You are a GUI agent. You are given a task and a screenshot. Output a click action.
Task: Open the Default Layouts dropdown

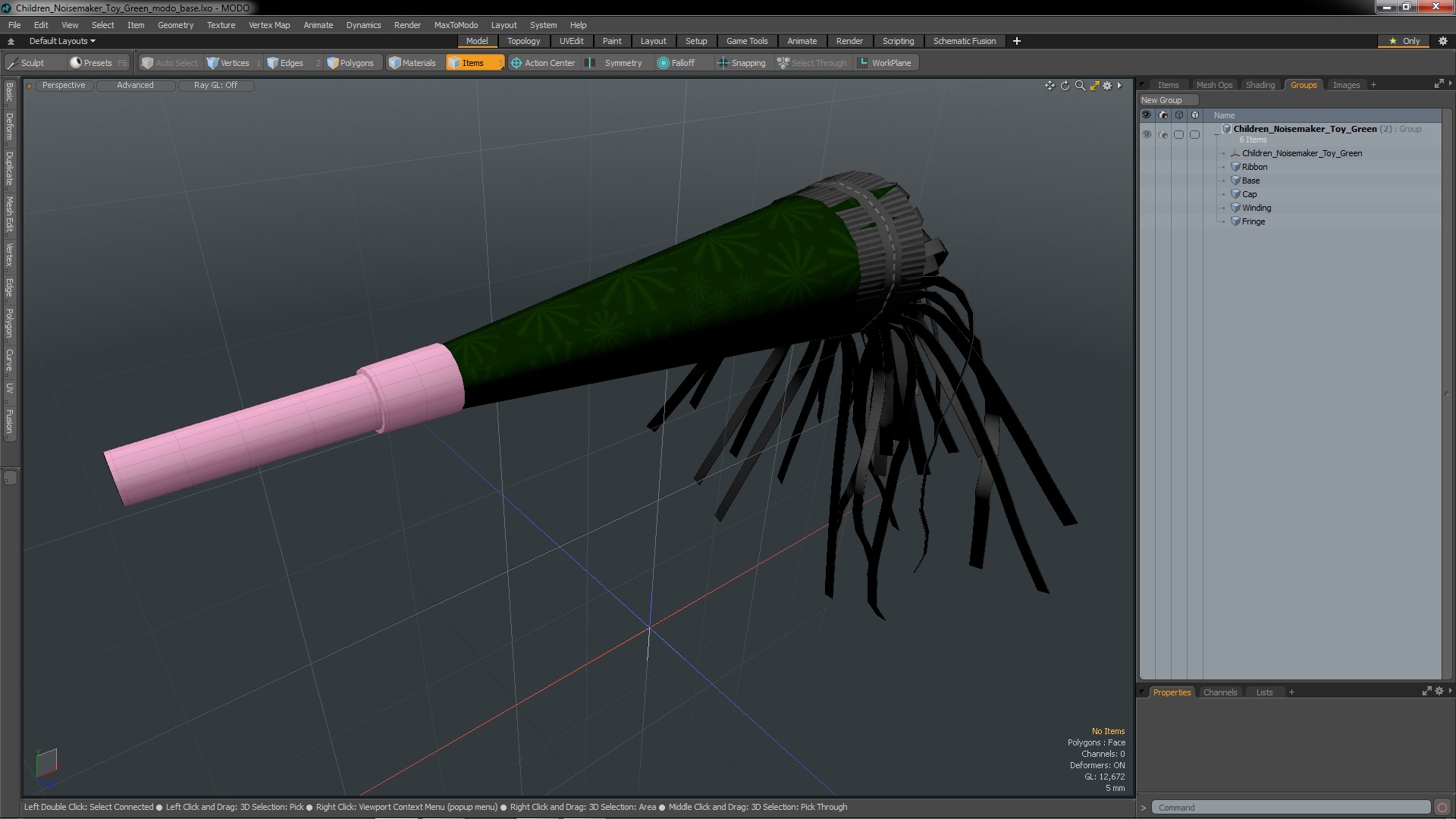coord(62,41)
